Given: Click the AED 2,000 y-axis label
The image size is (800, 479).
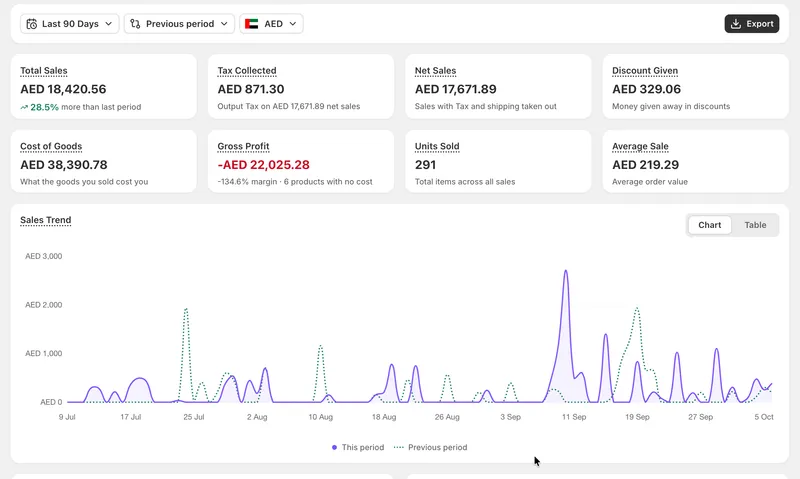Looking at the screenshot, I should (43, 305).
